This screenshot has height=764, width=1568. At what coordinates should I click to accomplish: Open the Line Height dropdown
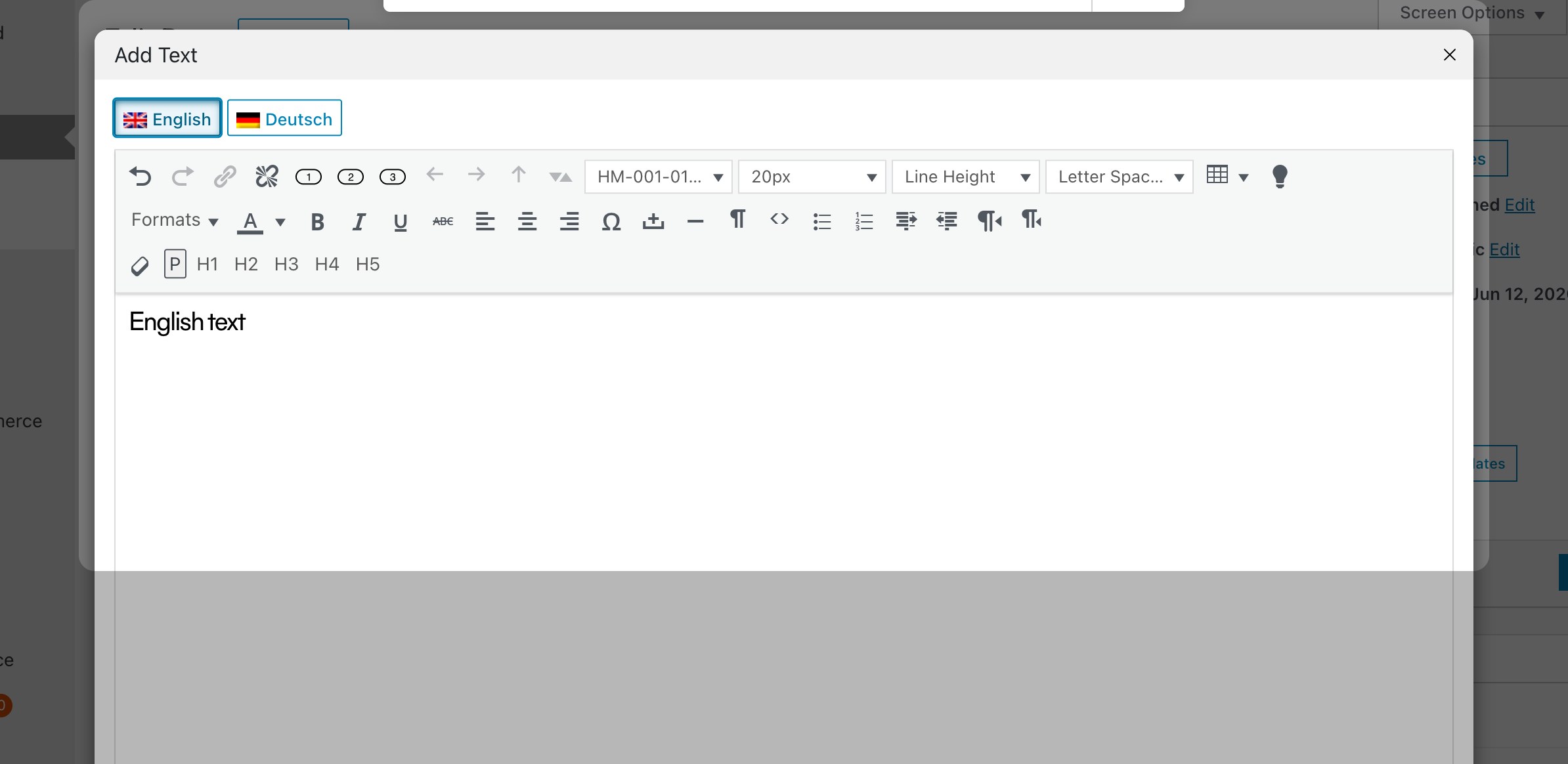coord(966,177)
